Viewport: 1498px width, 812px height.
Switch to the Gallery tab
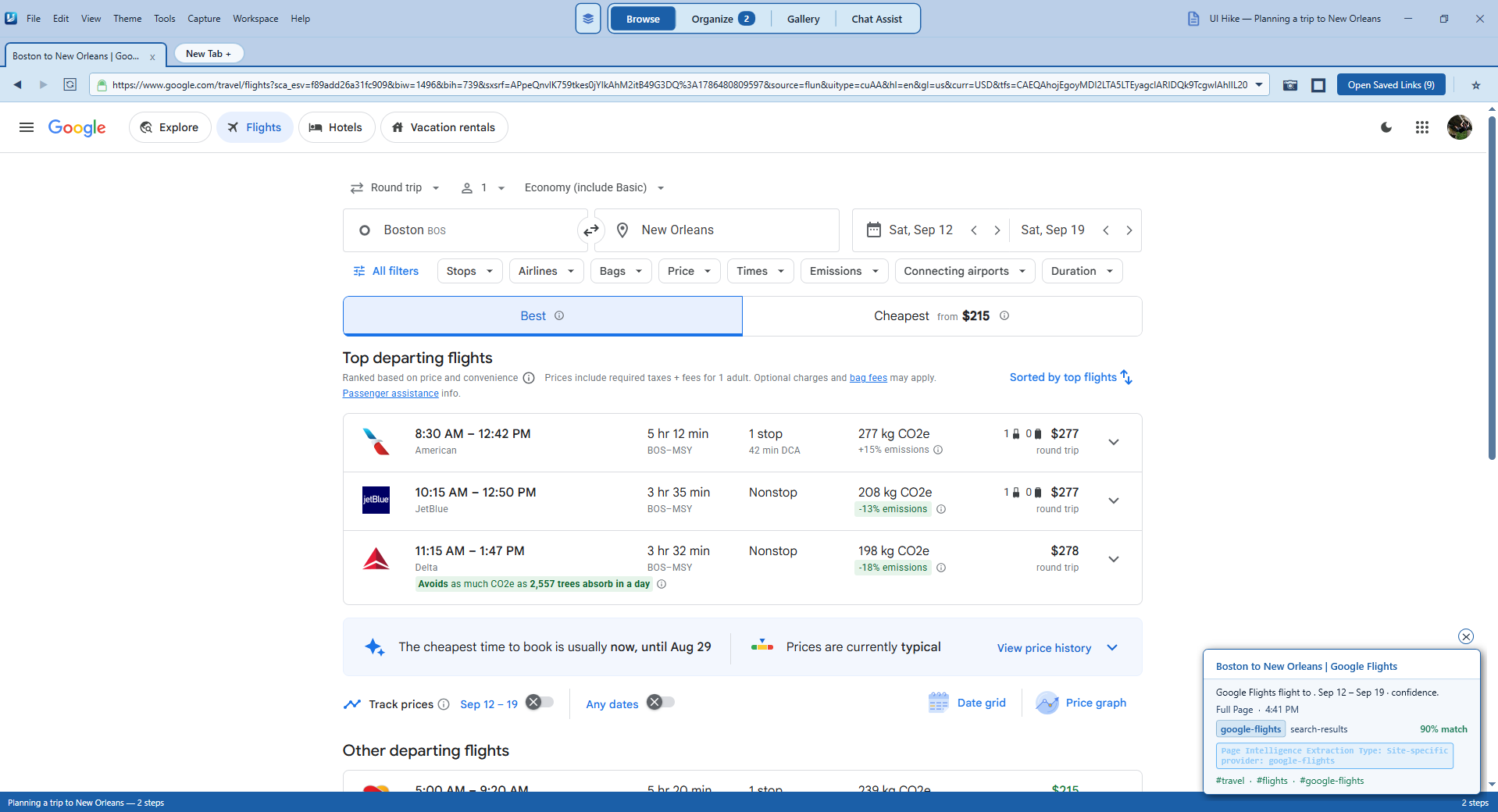(x=803, y=19)
